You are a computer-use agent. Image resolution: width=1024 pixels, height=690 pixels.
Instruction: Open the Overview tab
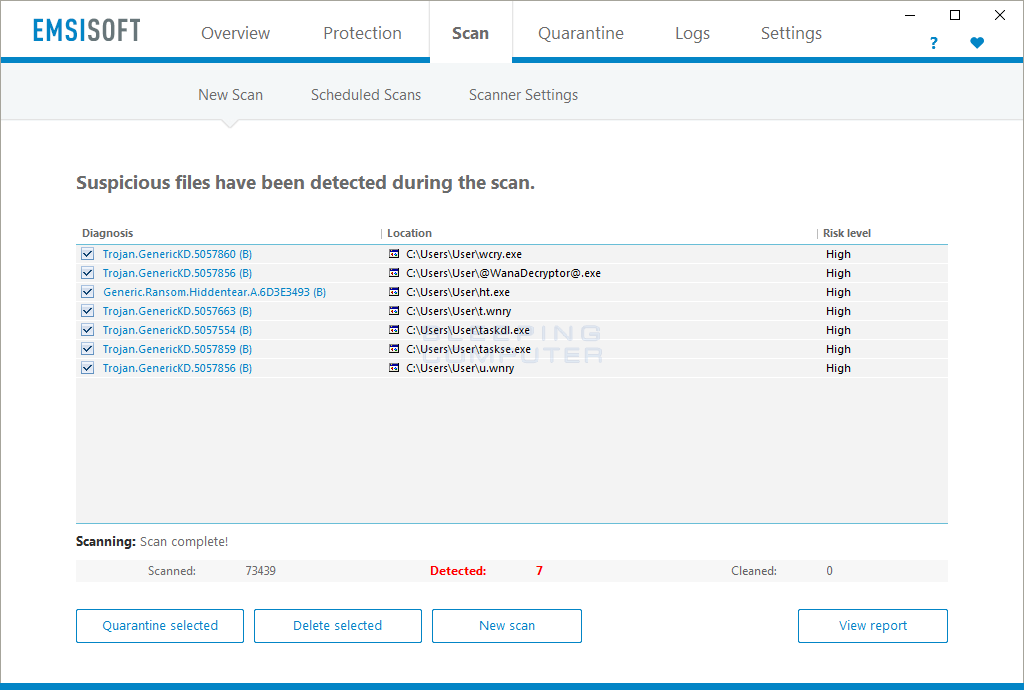pos(235,33)
